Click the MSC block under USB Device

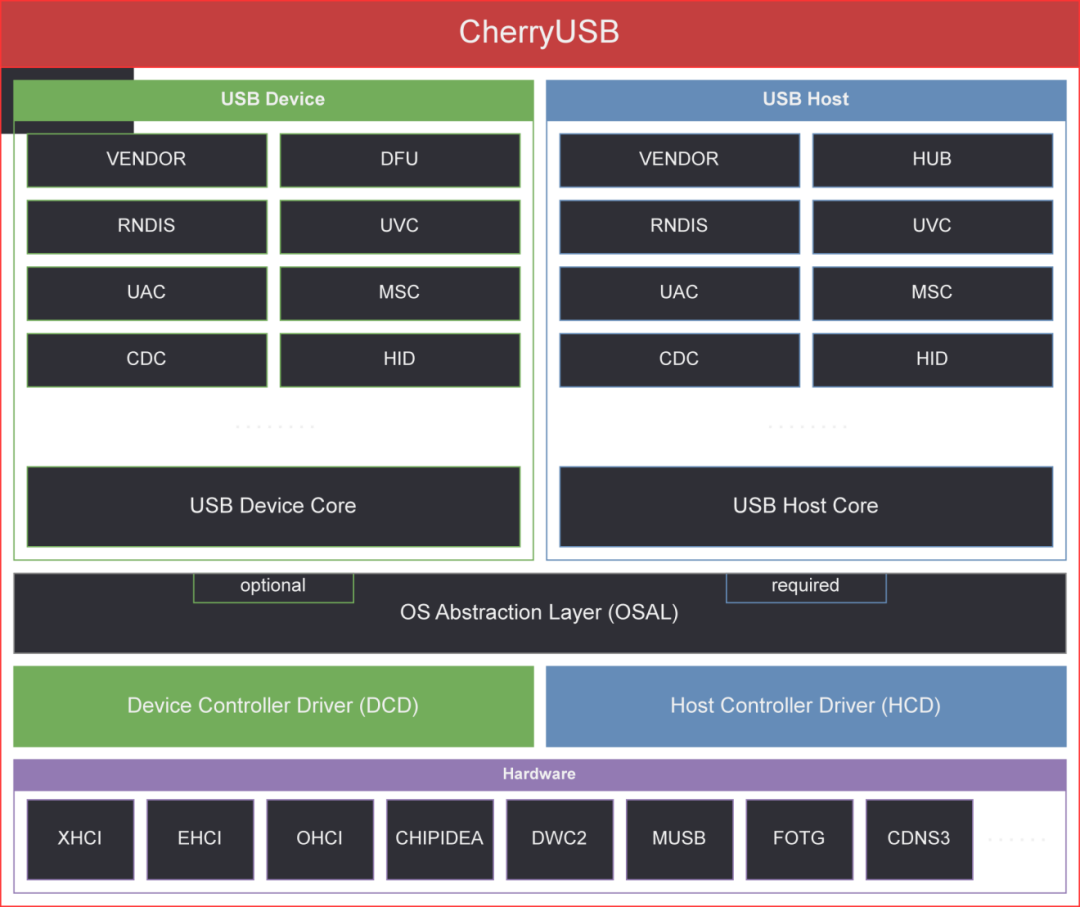(x=399, y=293)
